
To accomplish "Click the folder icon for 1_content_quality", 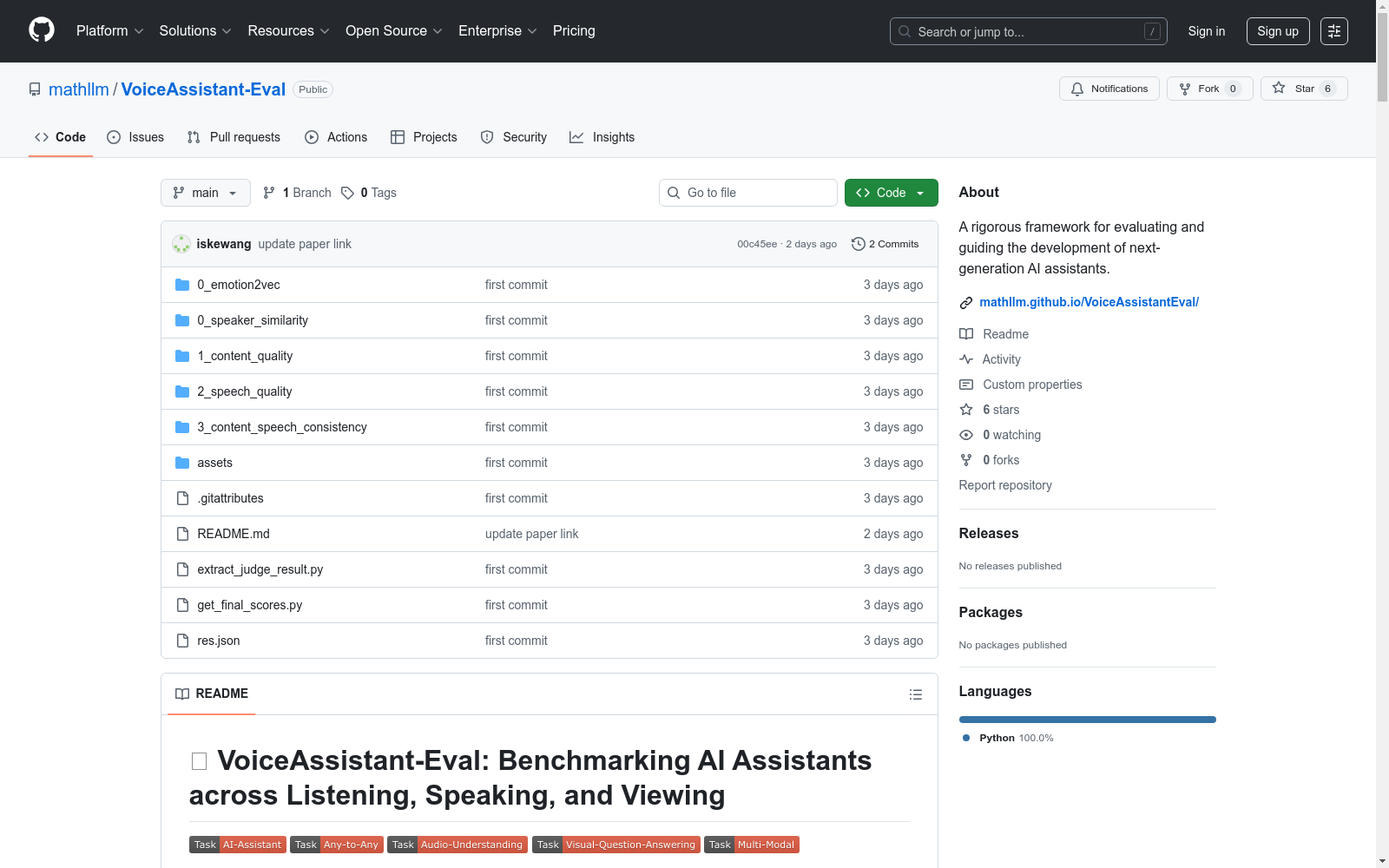I will click(182, 356).
